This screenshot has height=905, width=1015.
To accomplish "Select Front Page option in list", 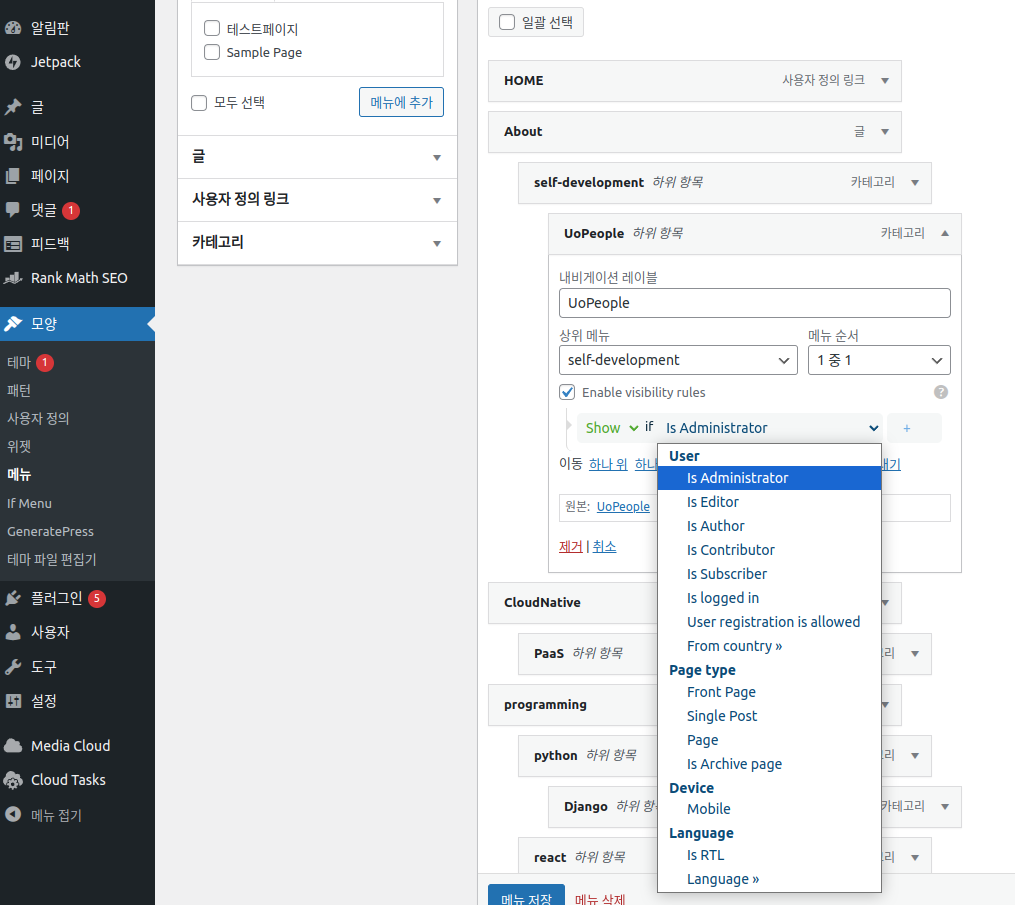I will coord(721,692).
